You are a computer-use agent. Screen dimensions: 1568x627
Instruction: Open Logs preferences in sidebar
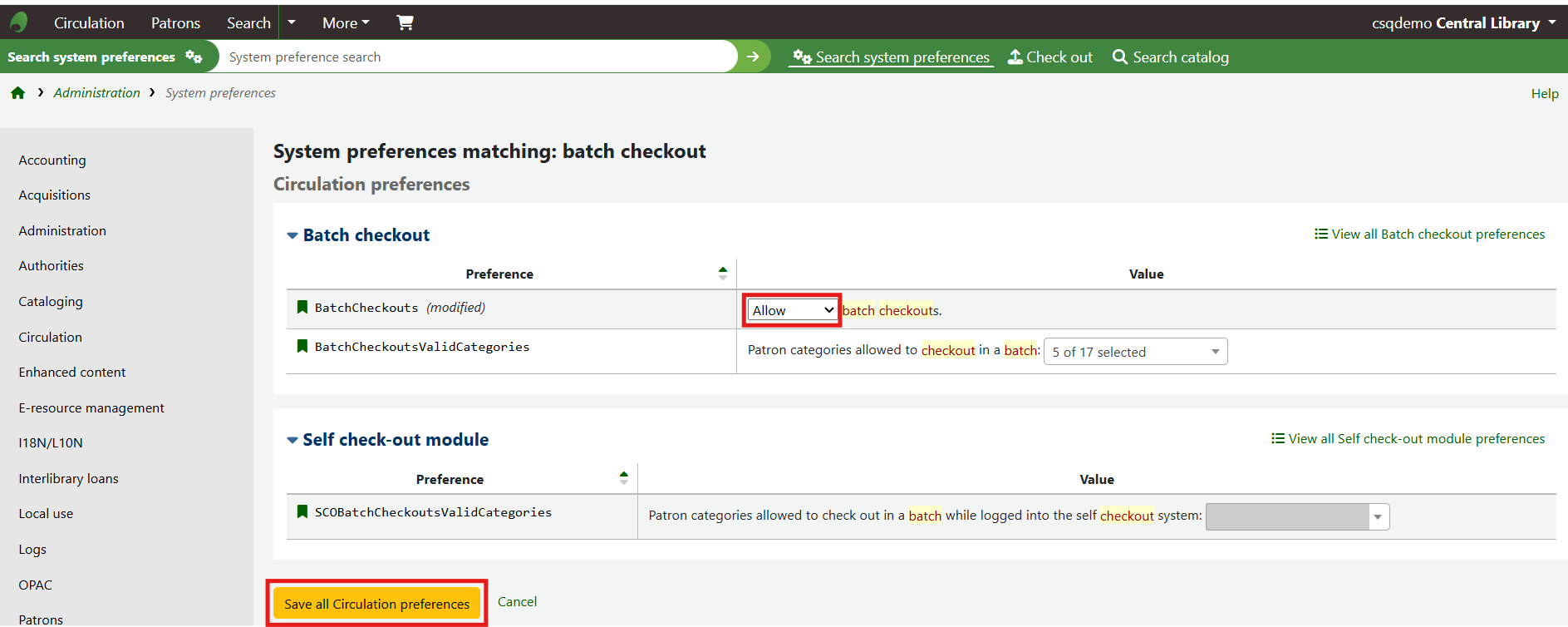pos(32,550)
